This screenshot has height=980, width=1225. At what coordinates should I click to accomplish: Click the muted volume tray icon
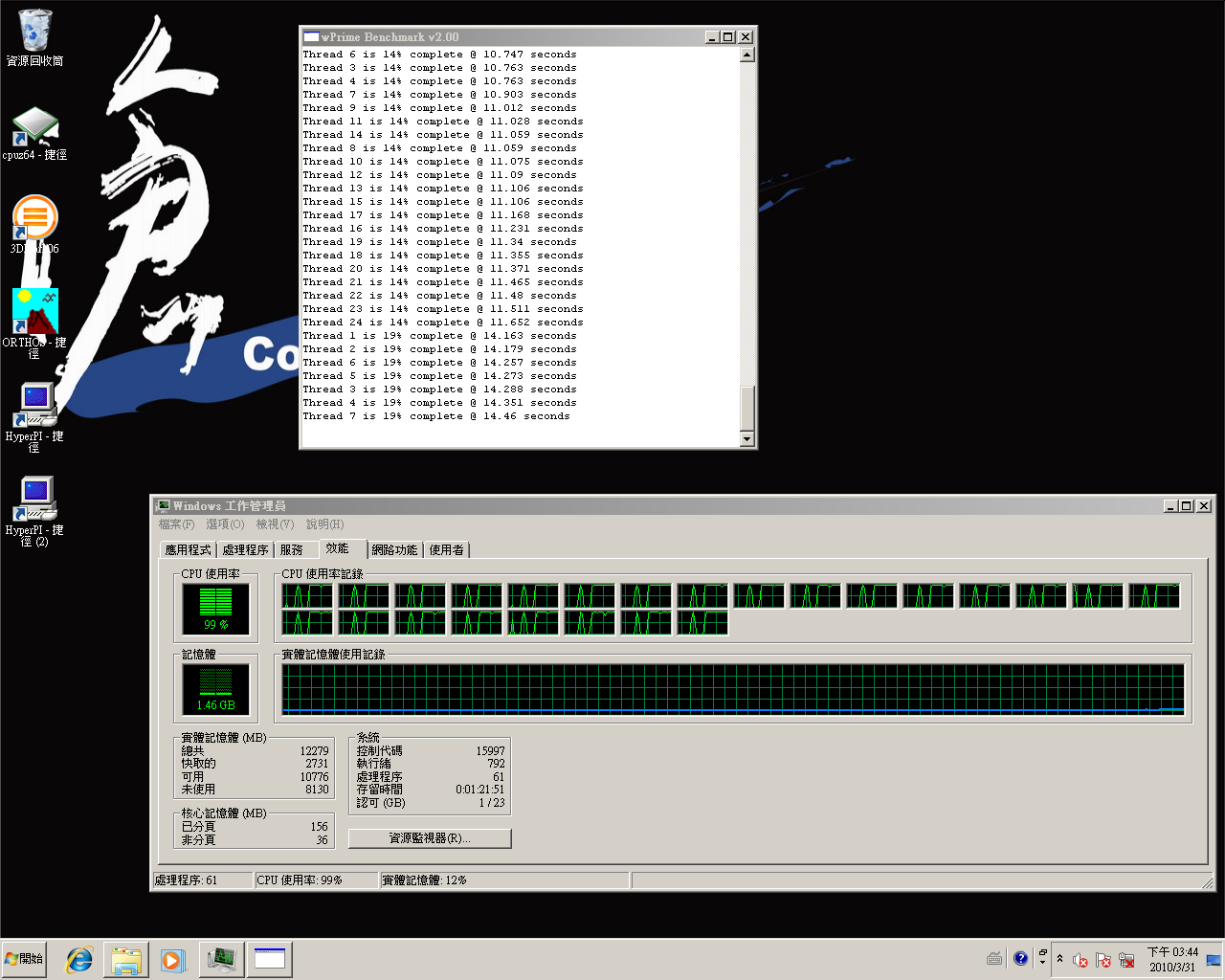tap(1080, 960)
